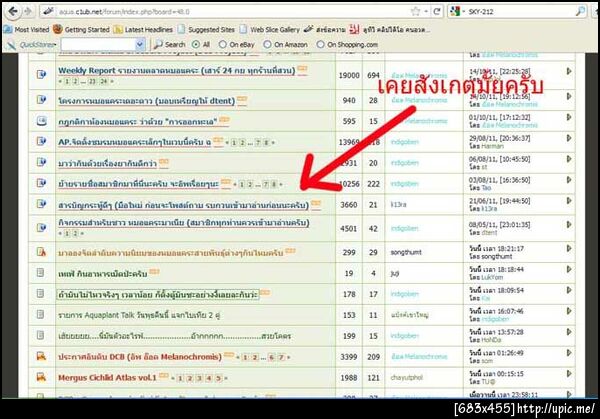Jump to last post of Weekly Report row
The width and height of the screenshot is (600, 419).
(569, 71)
